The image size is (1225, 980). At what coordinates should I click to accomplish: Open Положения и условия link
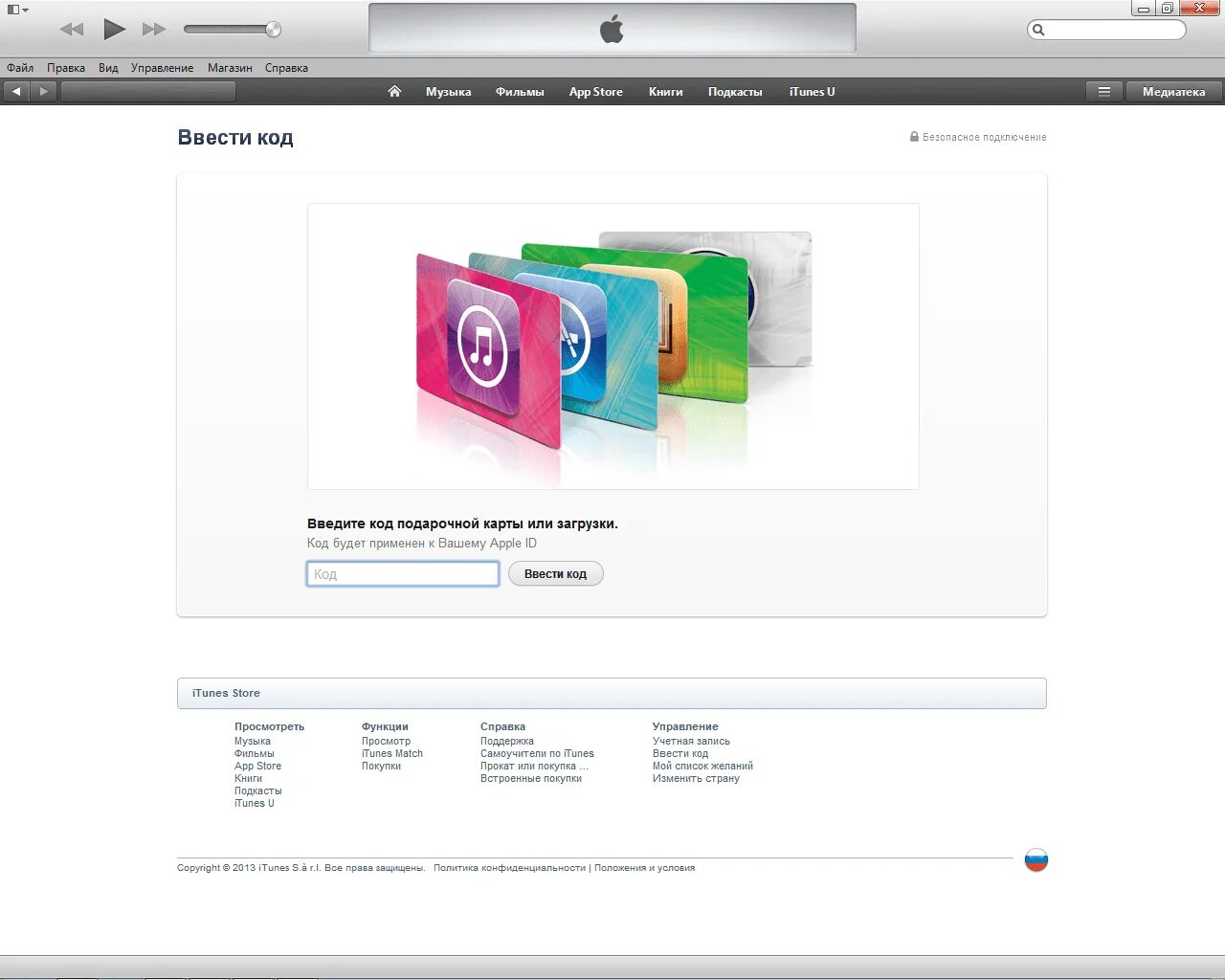[x=644, y=868]
